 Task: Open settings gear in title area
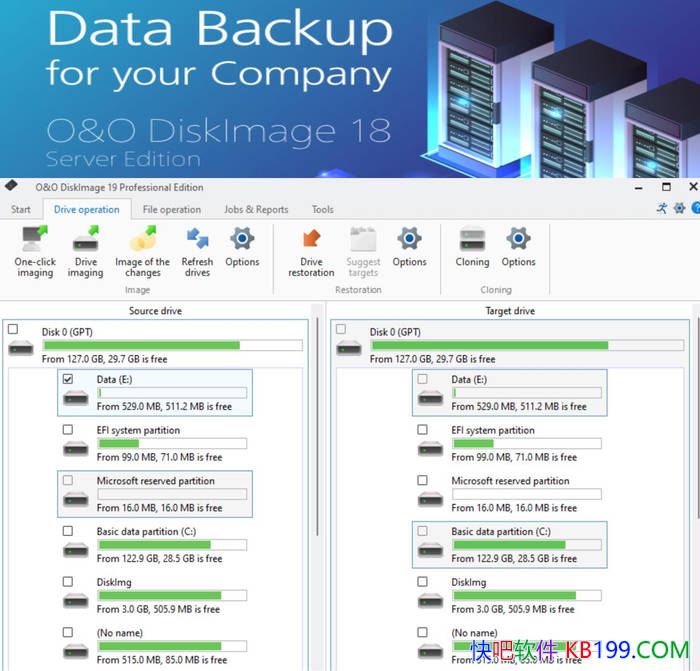point(679,208)
